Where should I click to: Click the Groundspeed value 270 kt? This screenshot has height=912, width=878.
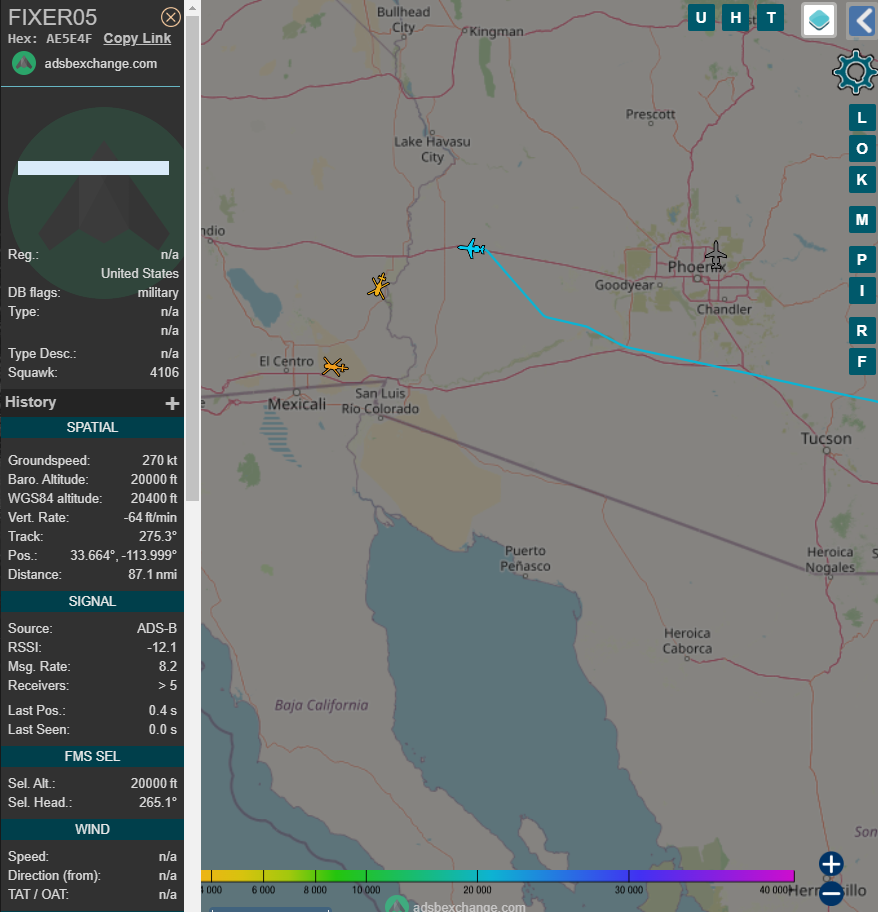[159, 461]
